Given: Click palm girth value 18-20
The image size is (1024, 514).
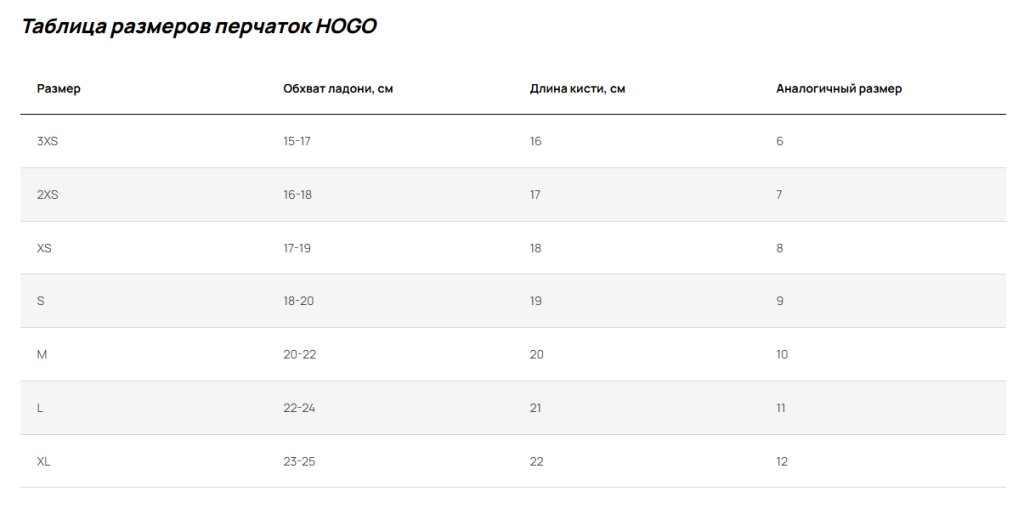Looking at the screenshot, I should pos(299,301).
